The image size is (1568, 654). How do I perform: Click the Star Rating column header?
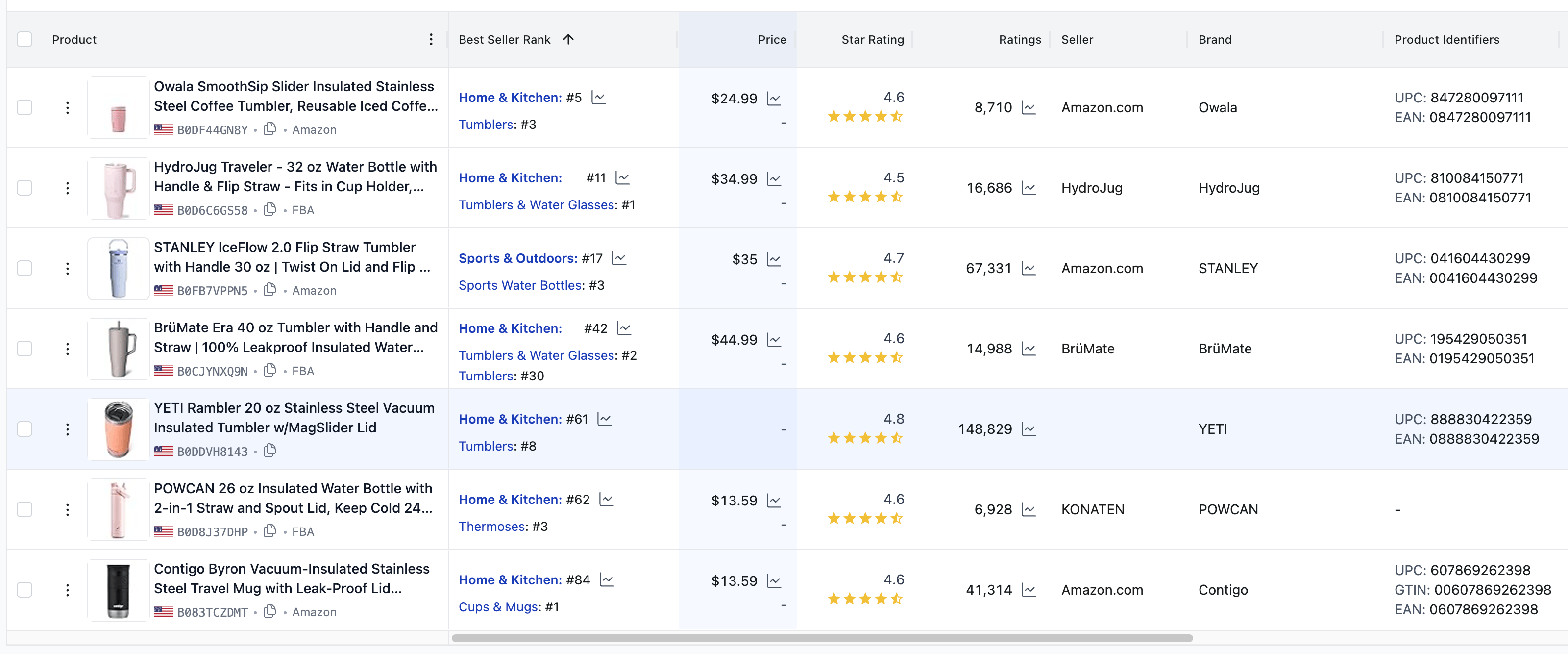[x=872, y=39]
